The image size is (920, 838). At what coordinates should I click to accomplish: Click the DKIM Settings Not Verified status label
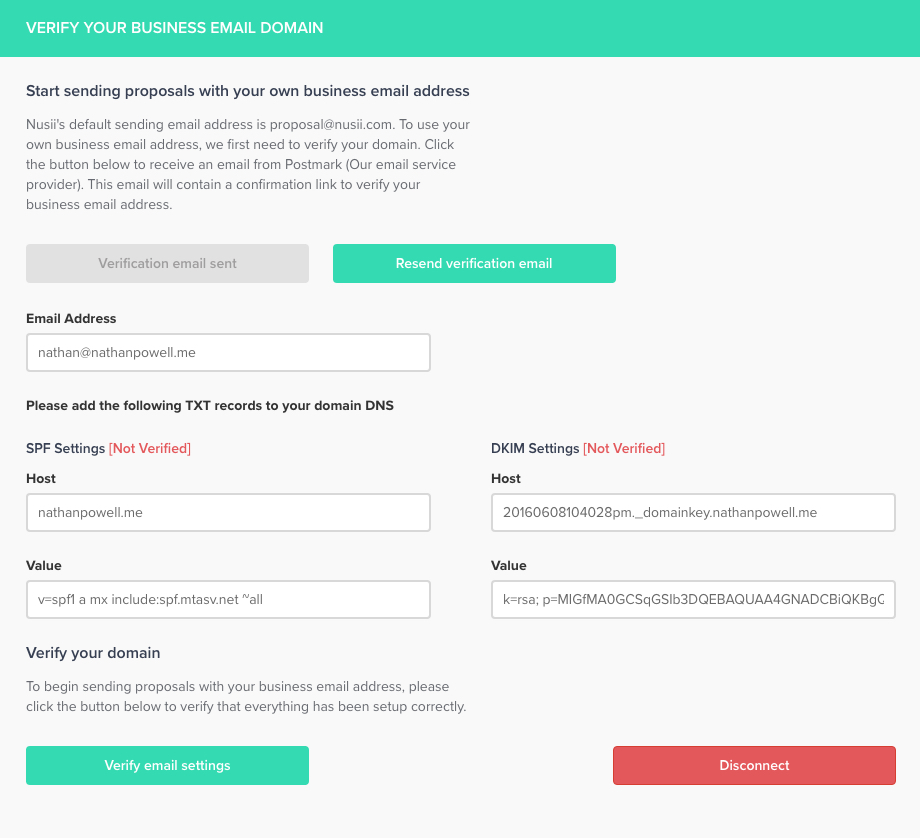click(x=624, y=448)
